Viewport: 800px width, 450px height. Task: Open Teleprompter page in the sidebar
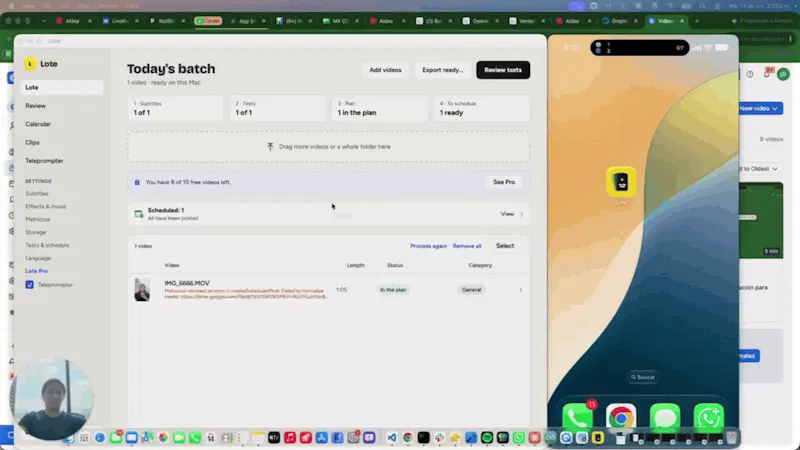click(44, 161)
